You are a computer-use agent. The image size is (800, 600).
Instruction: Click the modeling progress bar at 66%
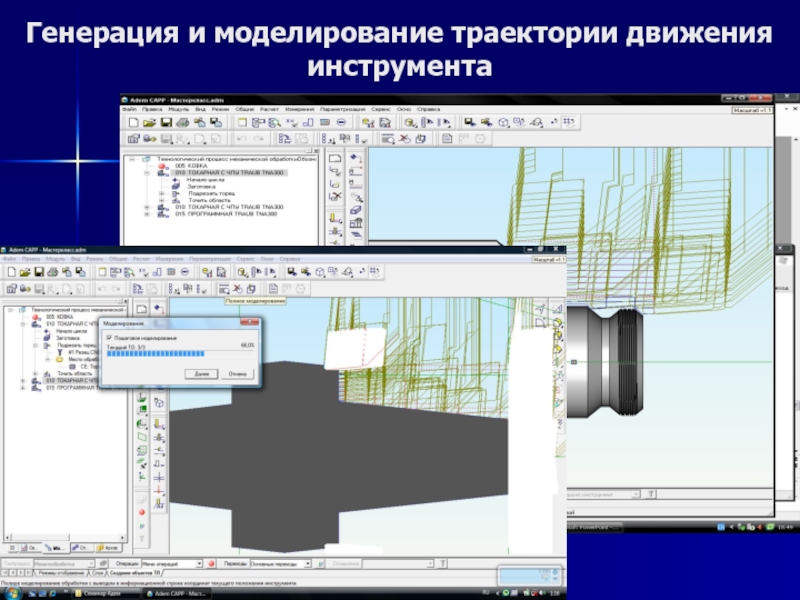[156, 353]
